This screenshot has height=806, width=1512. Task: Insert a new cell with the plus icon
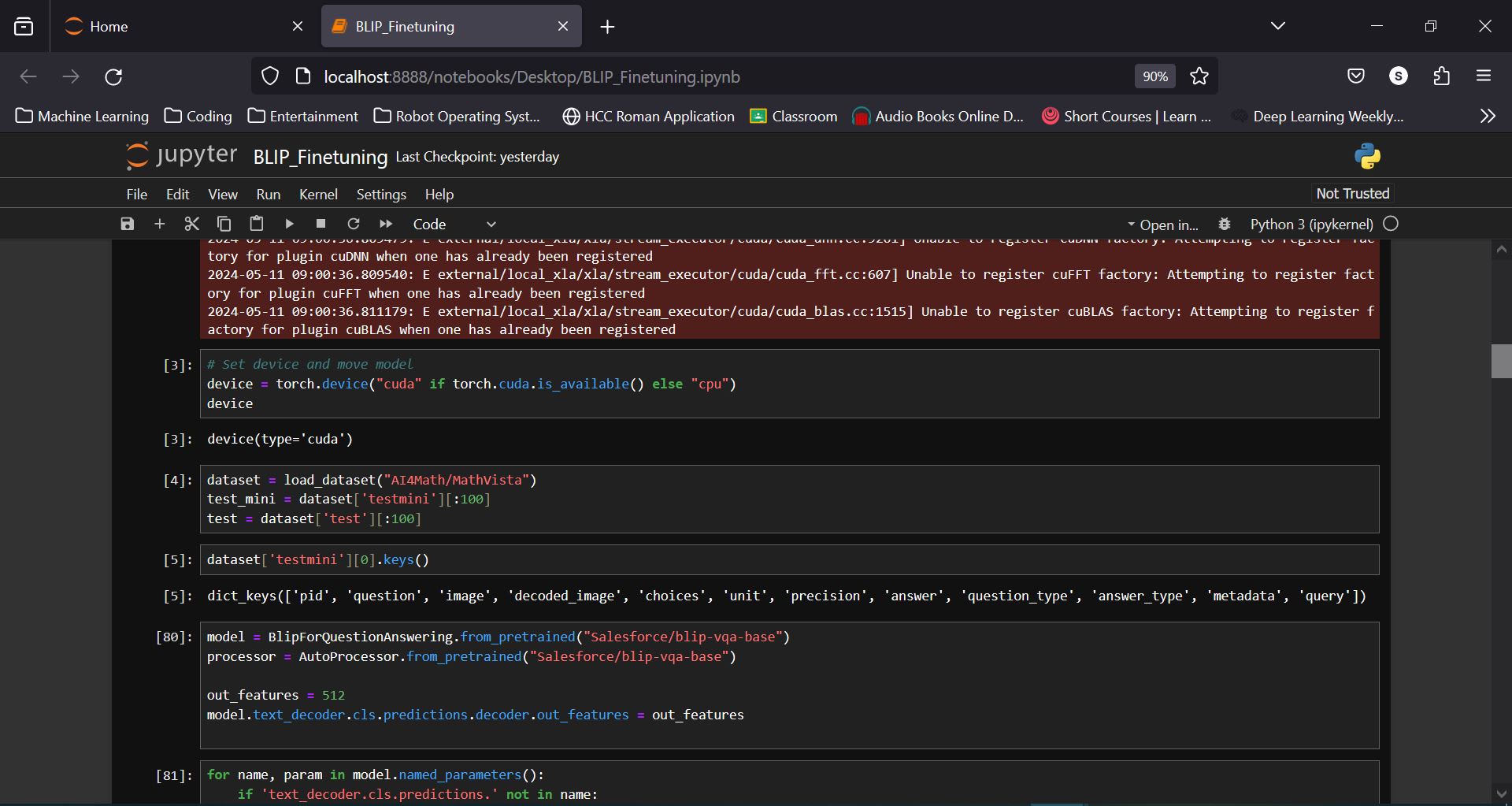pyautogui.click(x=160, y=224)
